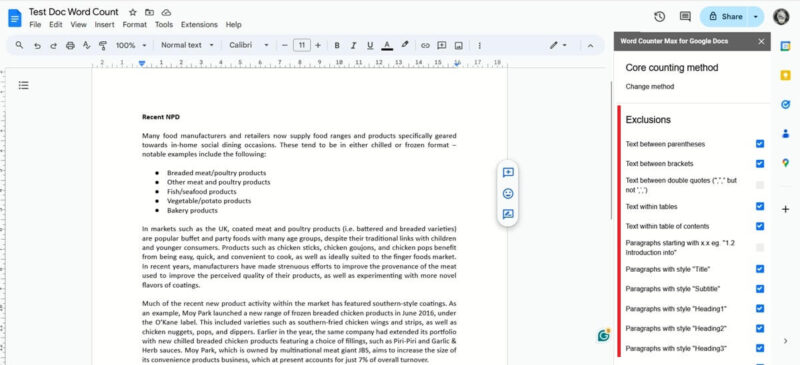The width and height of the screenshot is (800, 365).
Task: Get add-ons plus icon
Action: [x=785, y=209]
